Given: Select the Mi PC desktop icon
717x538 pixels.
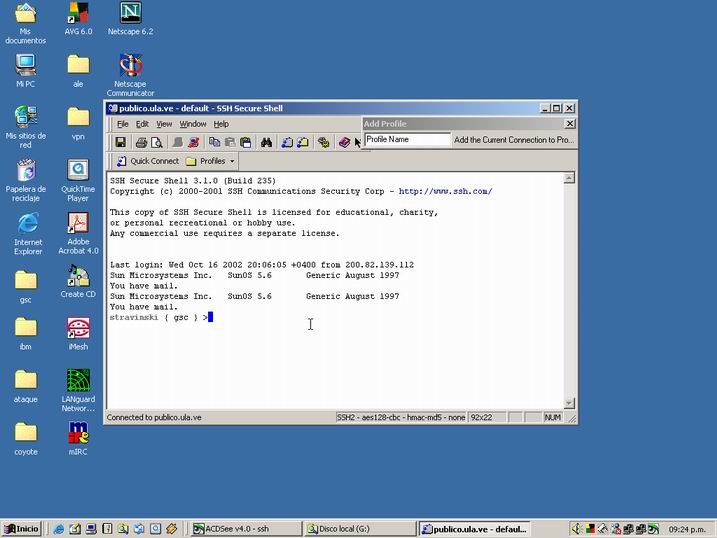Looking at the screenshot, I should 26,71.
